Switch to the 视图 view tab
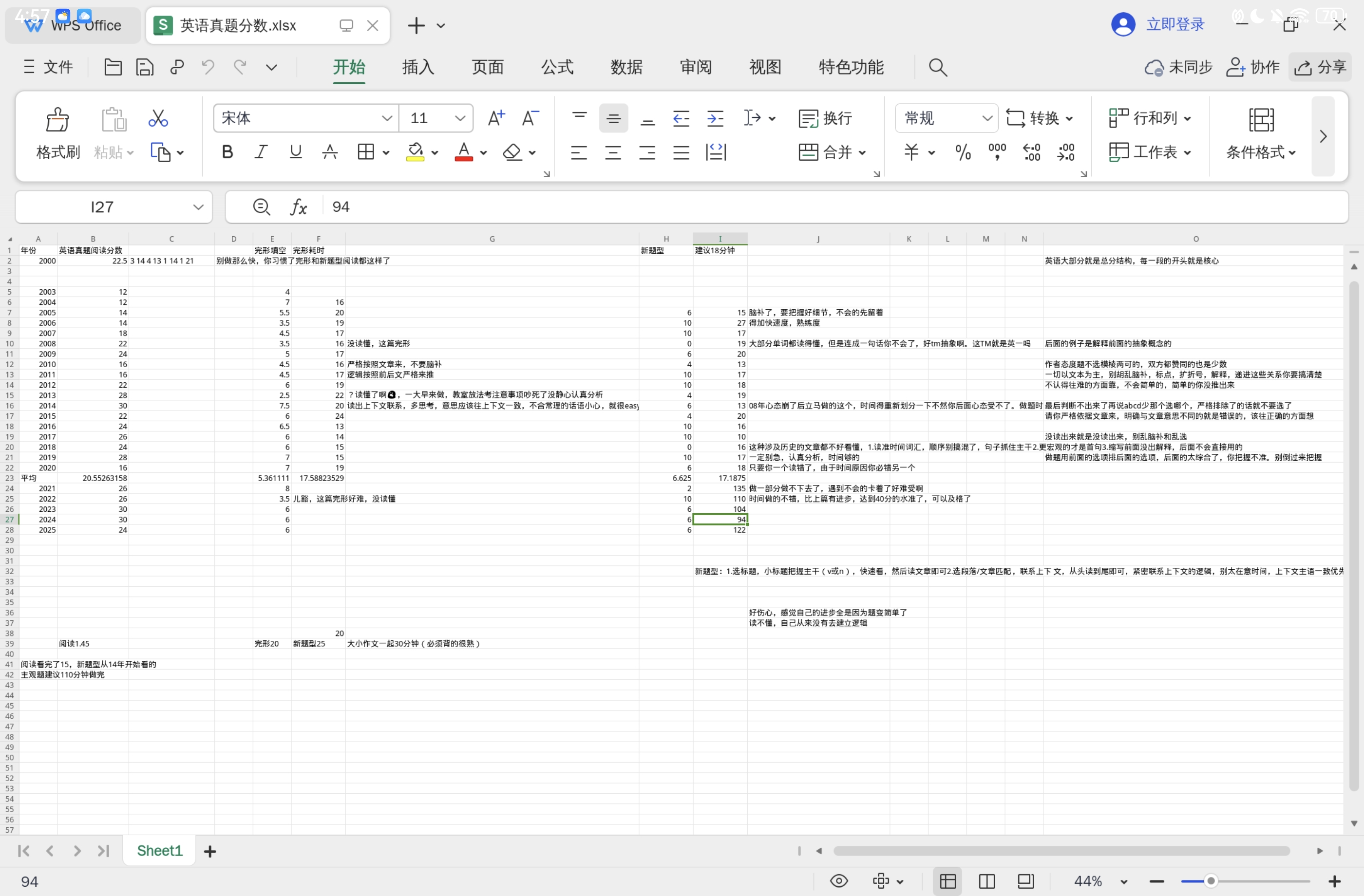The height and width of the screenshot is (896, 1364). tap(765, 67)
